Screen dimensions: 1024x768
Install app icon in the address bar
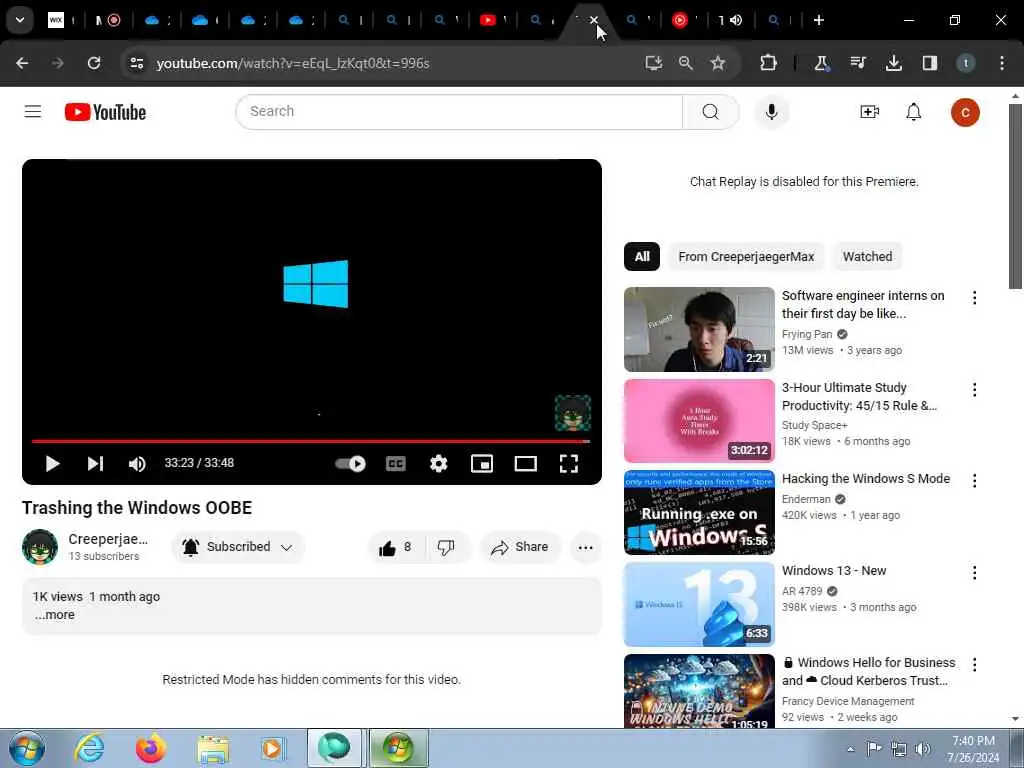click(x=654, y=63)
